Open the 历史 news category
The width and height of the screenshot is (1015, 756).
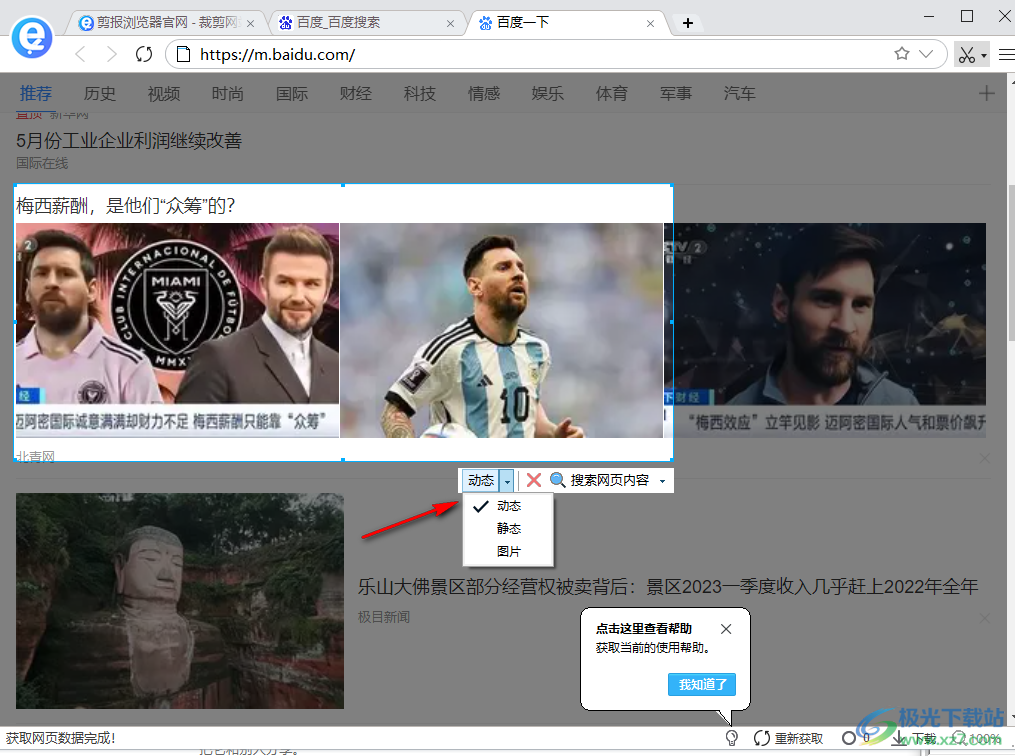coord(100,94)
